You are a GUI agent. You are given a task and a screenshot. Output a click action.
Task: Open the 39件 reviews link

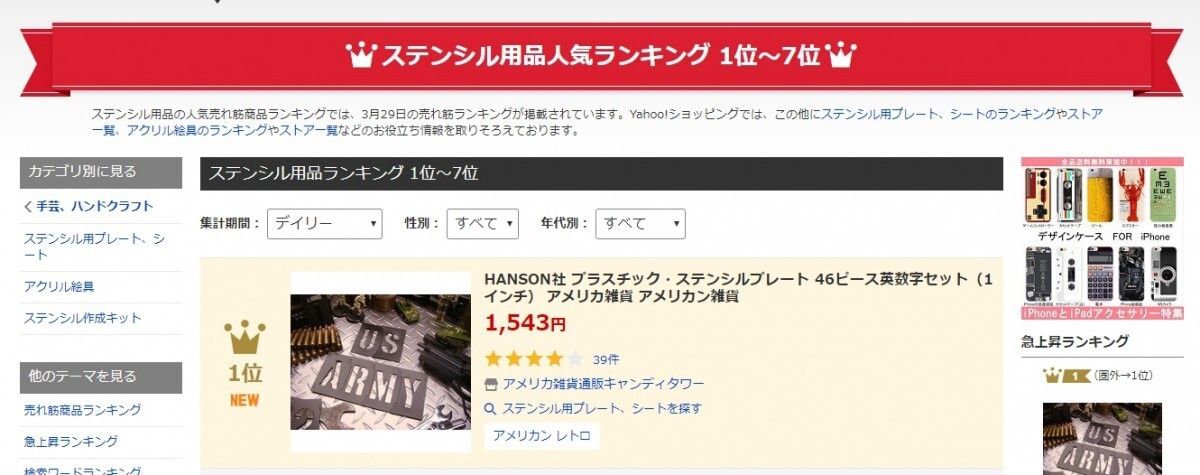[606, 359]
